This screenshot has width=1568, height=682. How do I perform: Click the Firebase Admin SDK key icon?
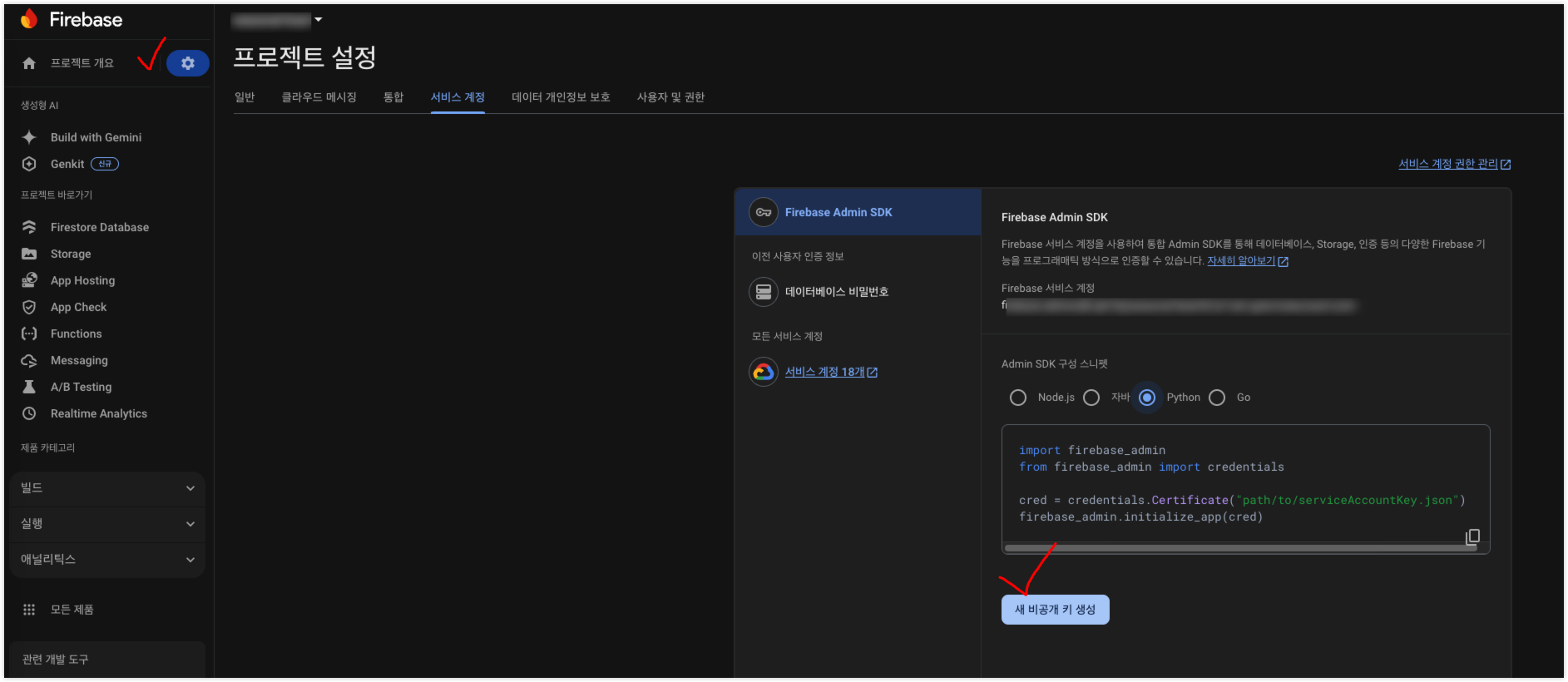coord(764,212)
